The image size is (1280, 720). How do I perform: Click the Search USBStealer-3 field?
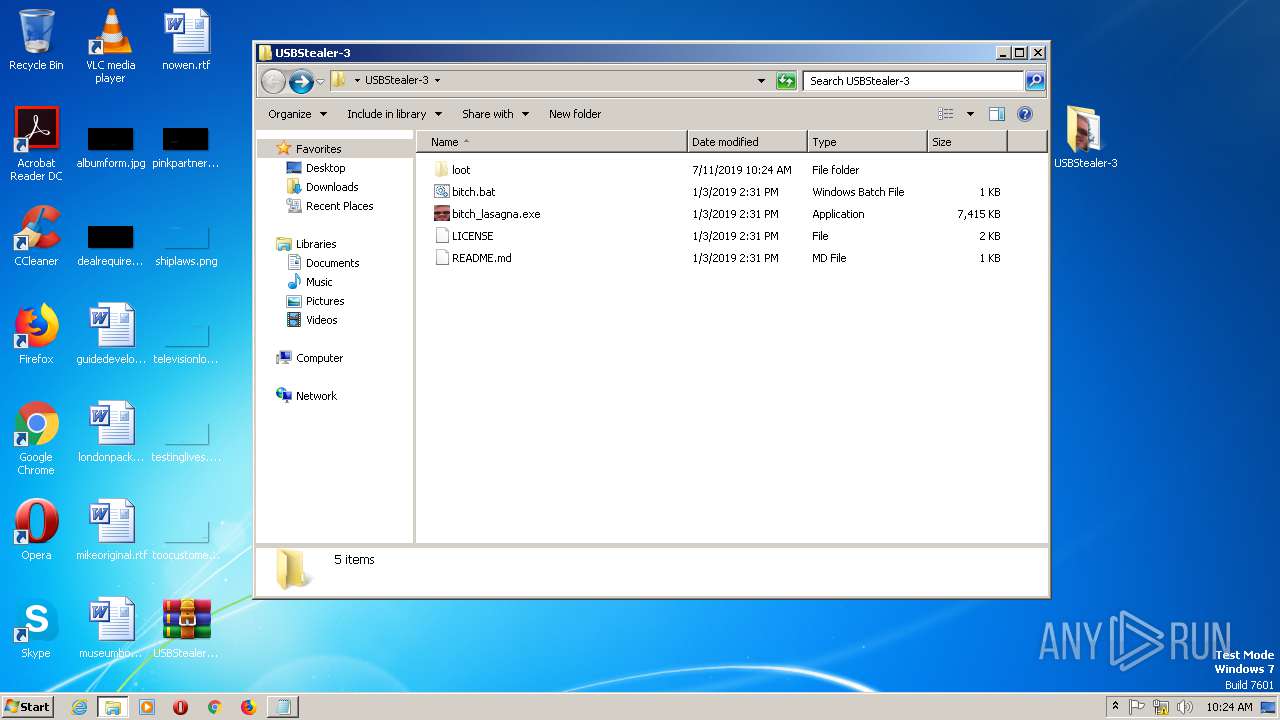[x=914, y=81]
